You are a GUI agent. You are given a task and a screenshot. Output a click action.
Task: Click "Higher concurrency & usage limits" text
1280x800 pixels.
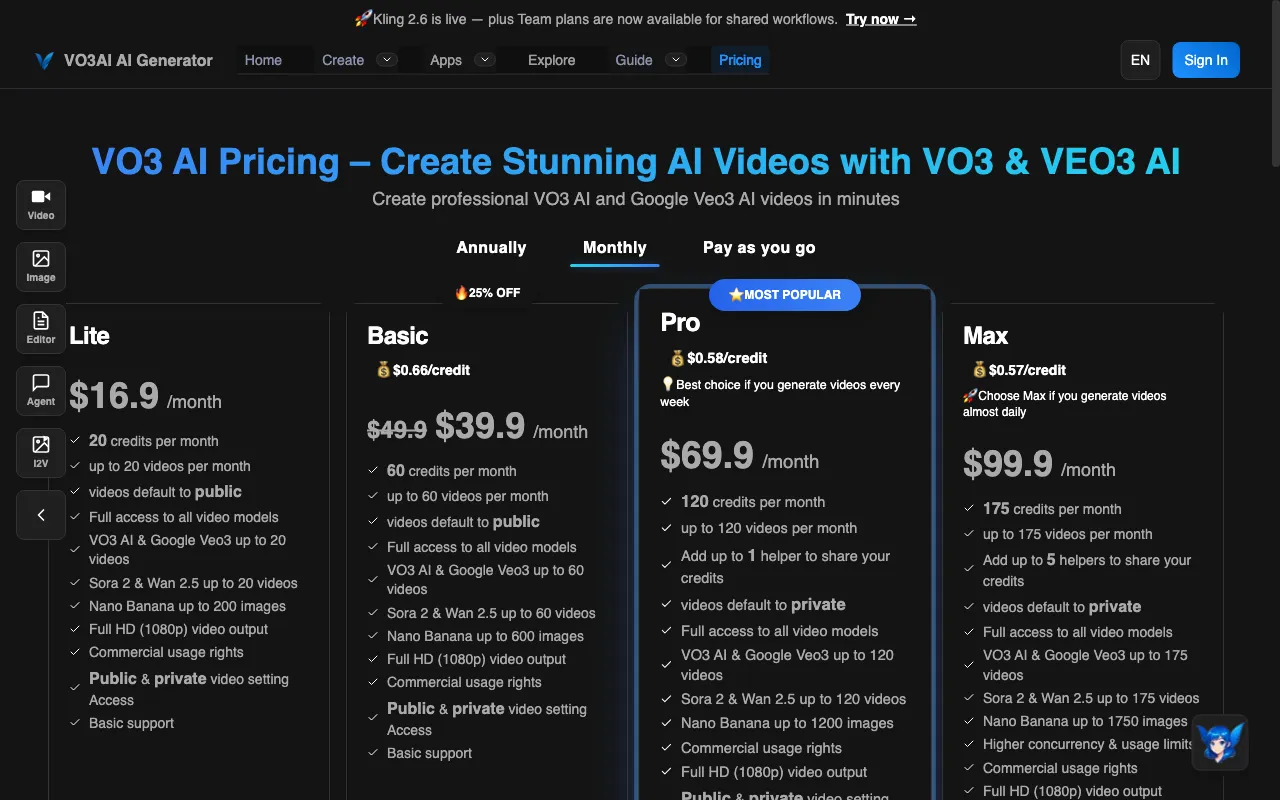[1088, 744]
